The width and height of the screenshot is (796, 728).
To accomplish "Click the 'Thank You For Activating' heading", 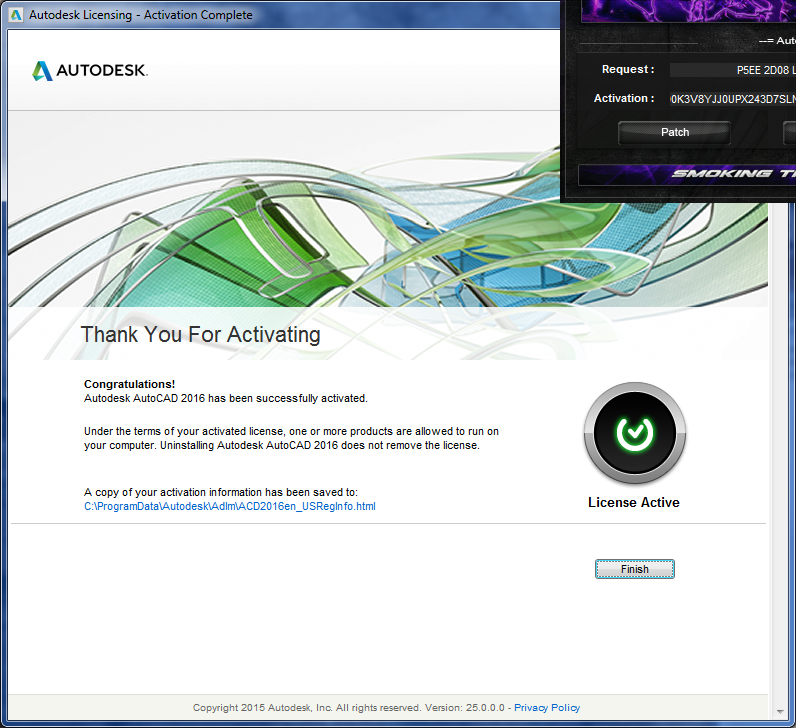I will [201, 335].
